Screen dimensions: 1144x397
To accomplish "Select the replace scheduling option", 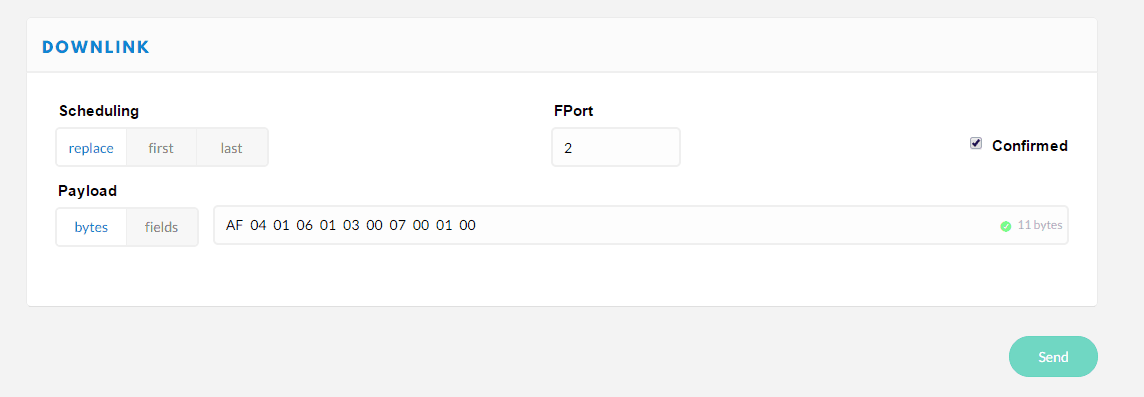I will point(91,148).
